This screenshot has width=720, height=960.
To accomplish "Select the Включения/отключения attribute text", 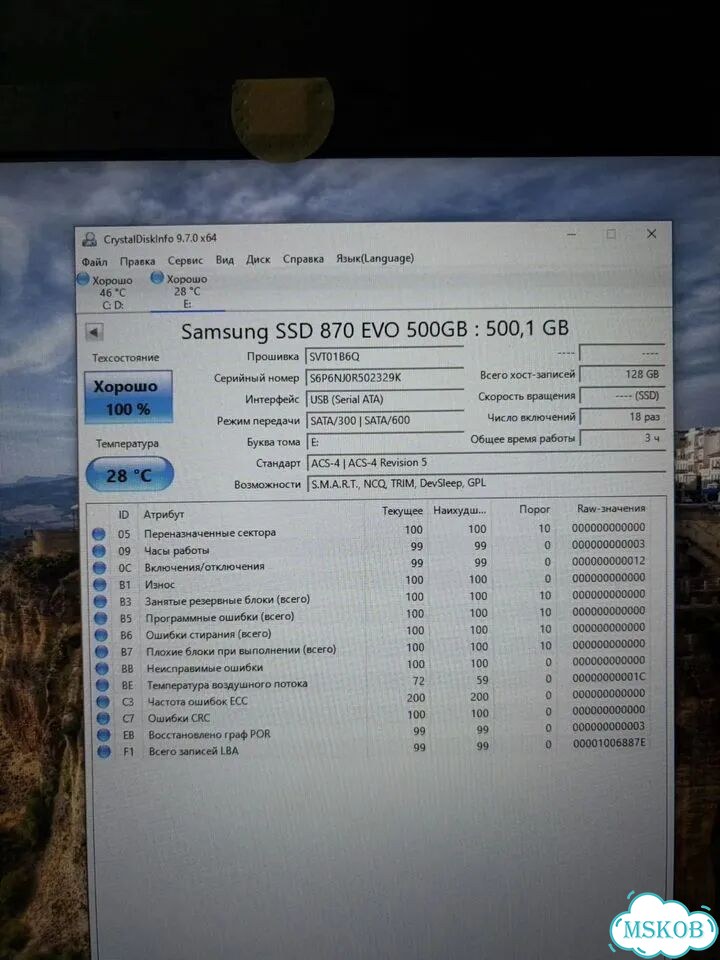I will point(204,567).
